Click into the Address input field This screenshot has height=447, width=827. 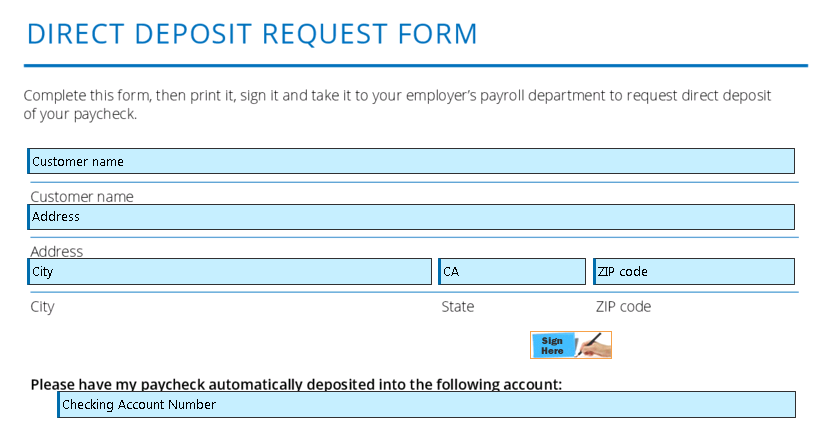coord(411,217)
